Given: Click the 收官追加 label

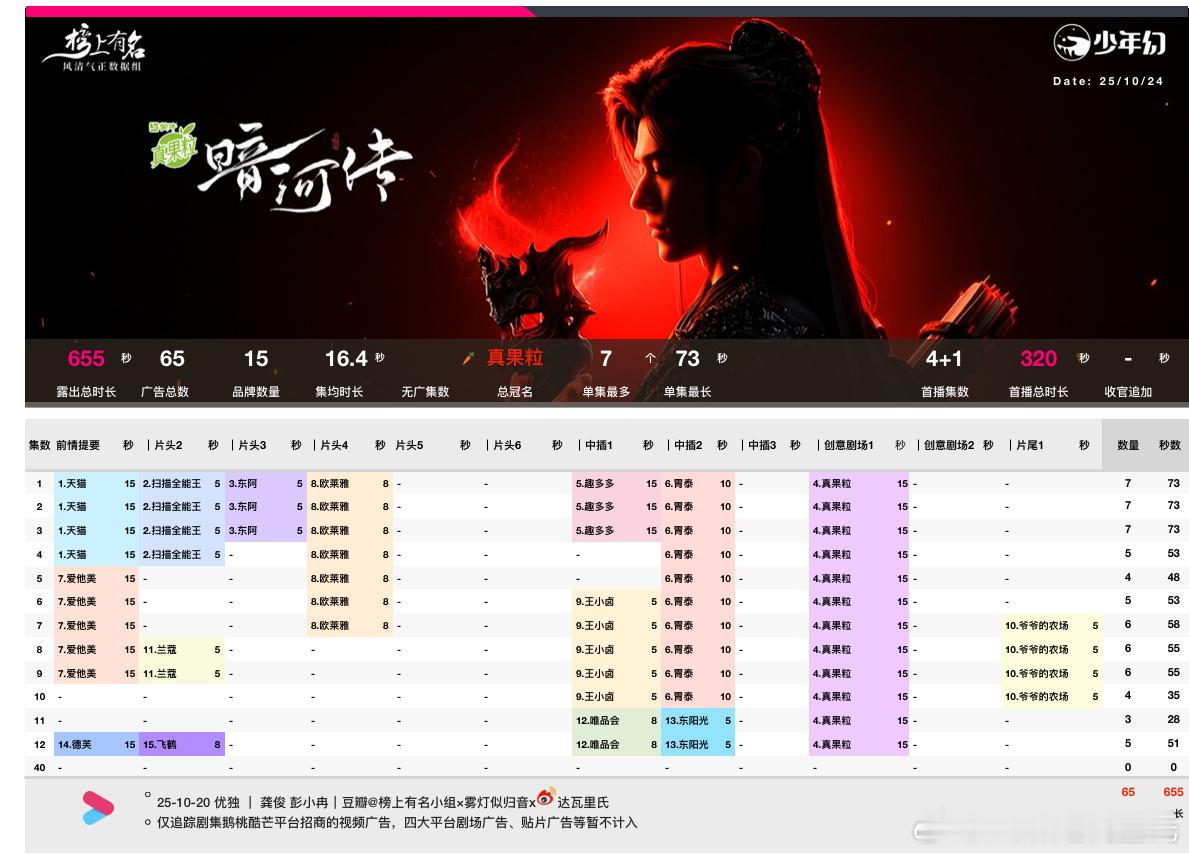Looking at the screenshot, I should pos(1128,392).
